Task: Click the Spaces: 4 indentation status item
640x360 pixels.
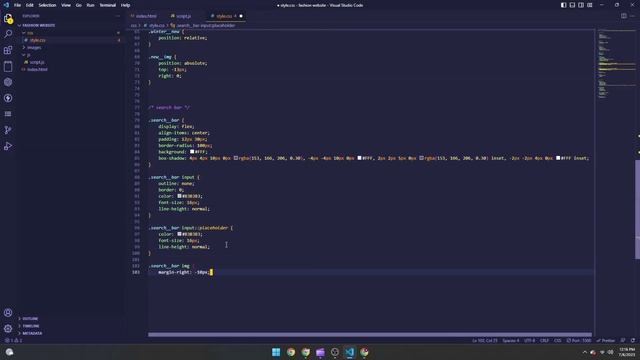Action: pyautogui.click(x=511, y=340)
